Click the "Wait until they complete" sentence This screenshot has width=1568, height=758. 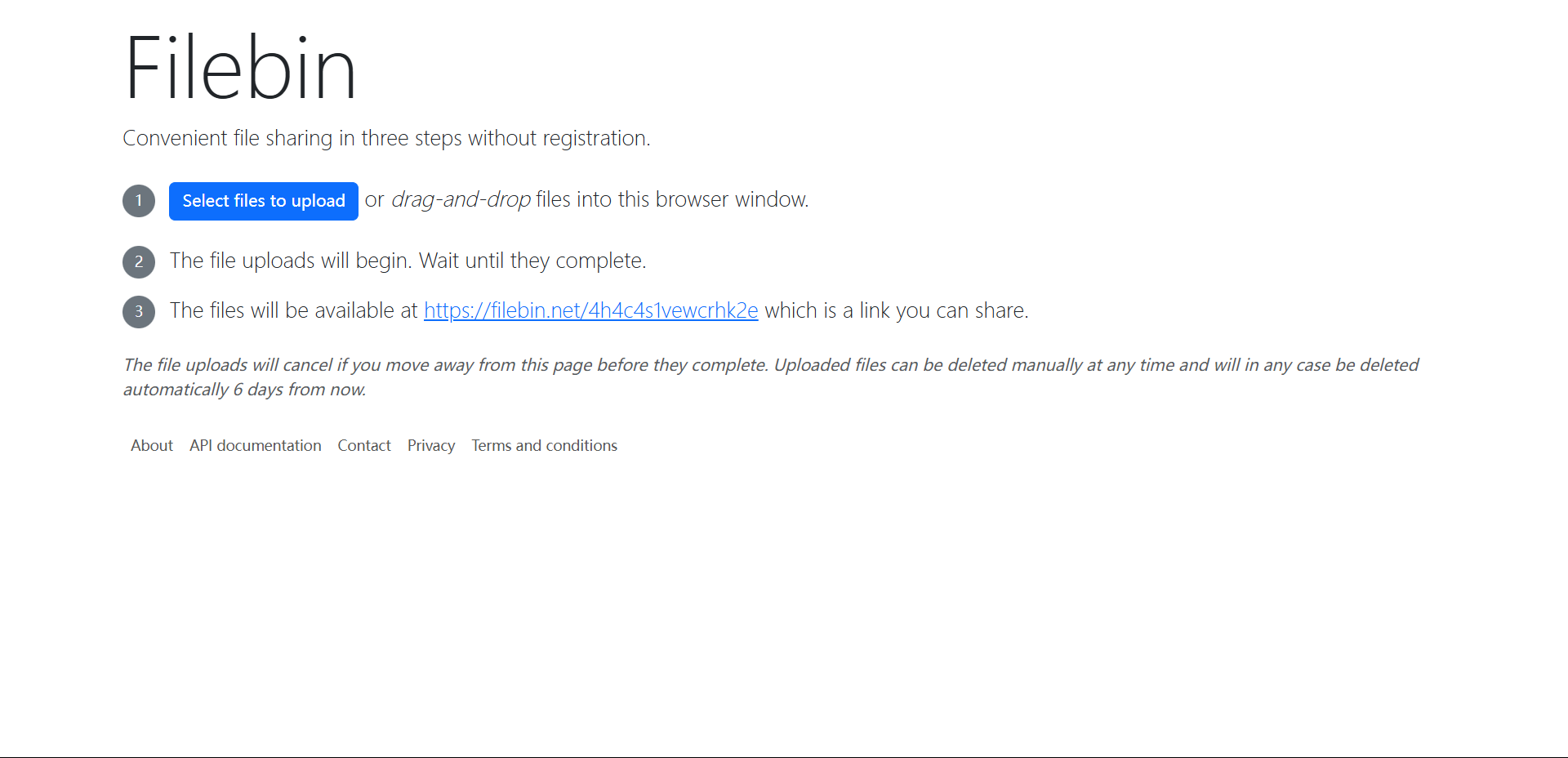532,261
